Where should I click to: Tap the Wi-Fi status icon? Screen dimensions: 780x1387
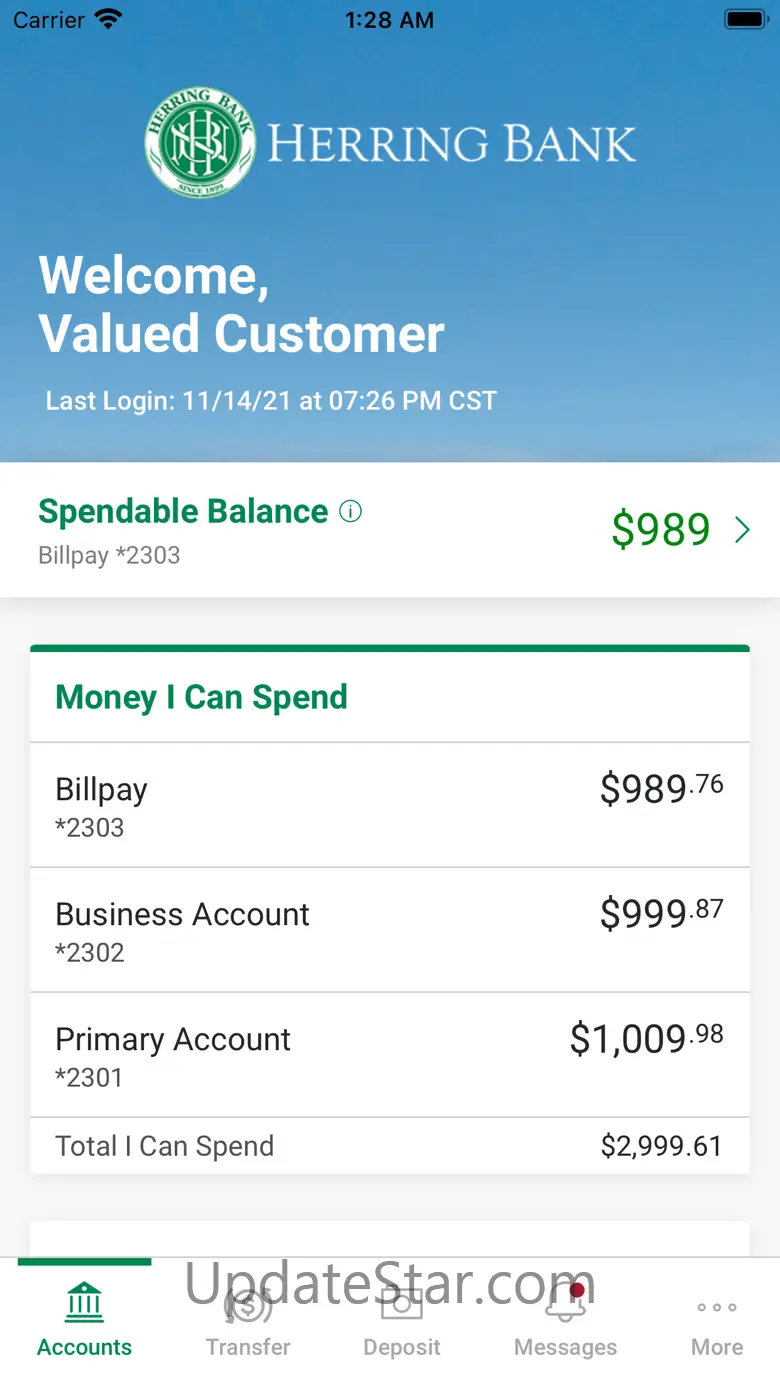[x=106, y=20]
